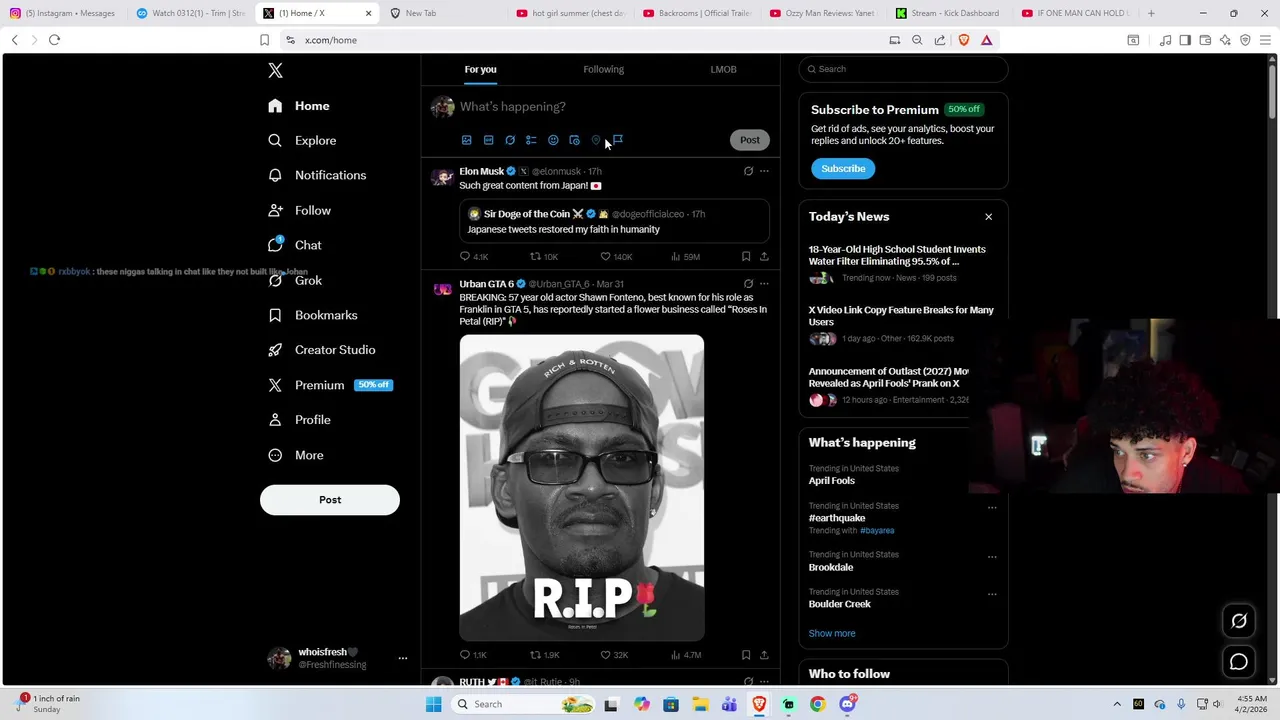Click the X search field
Viewport: 1280px width, 720px height.
tap(903, 69)
